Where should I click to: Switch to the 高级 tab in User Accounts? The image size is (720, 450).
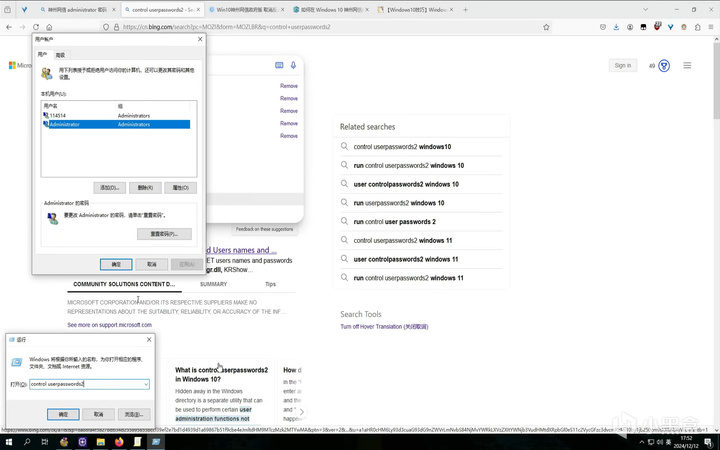tap(60, 55)
